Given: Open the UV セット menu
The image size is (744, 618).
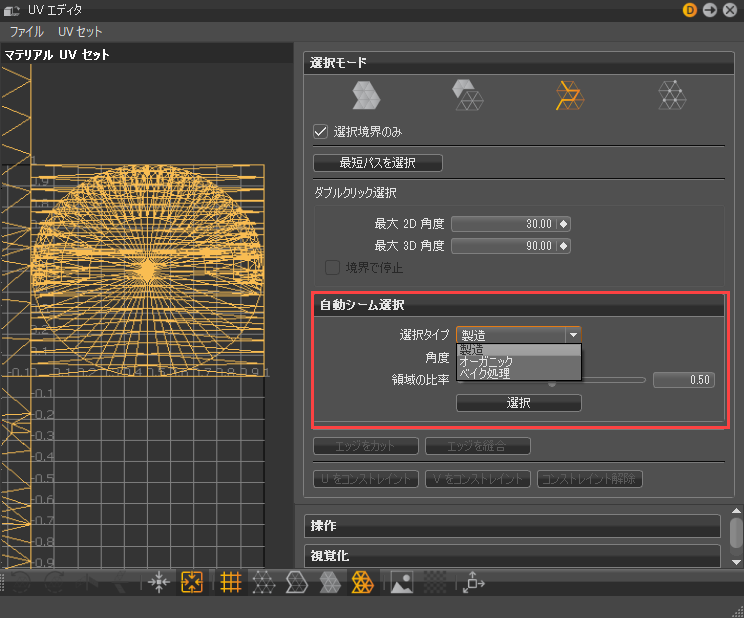Looking at the screenshot, I should pyautogui.click(x=80, y=32).
